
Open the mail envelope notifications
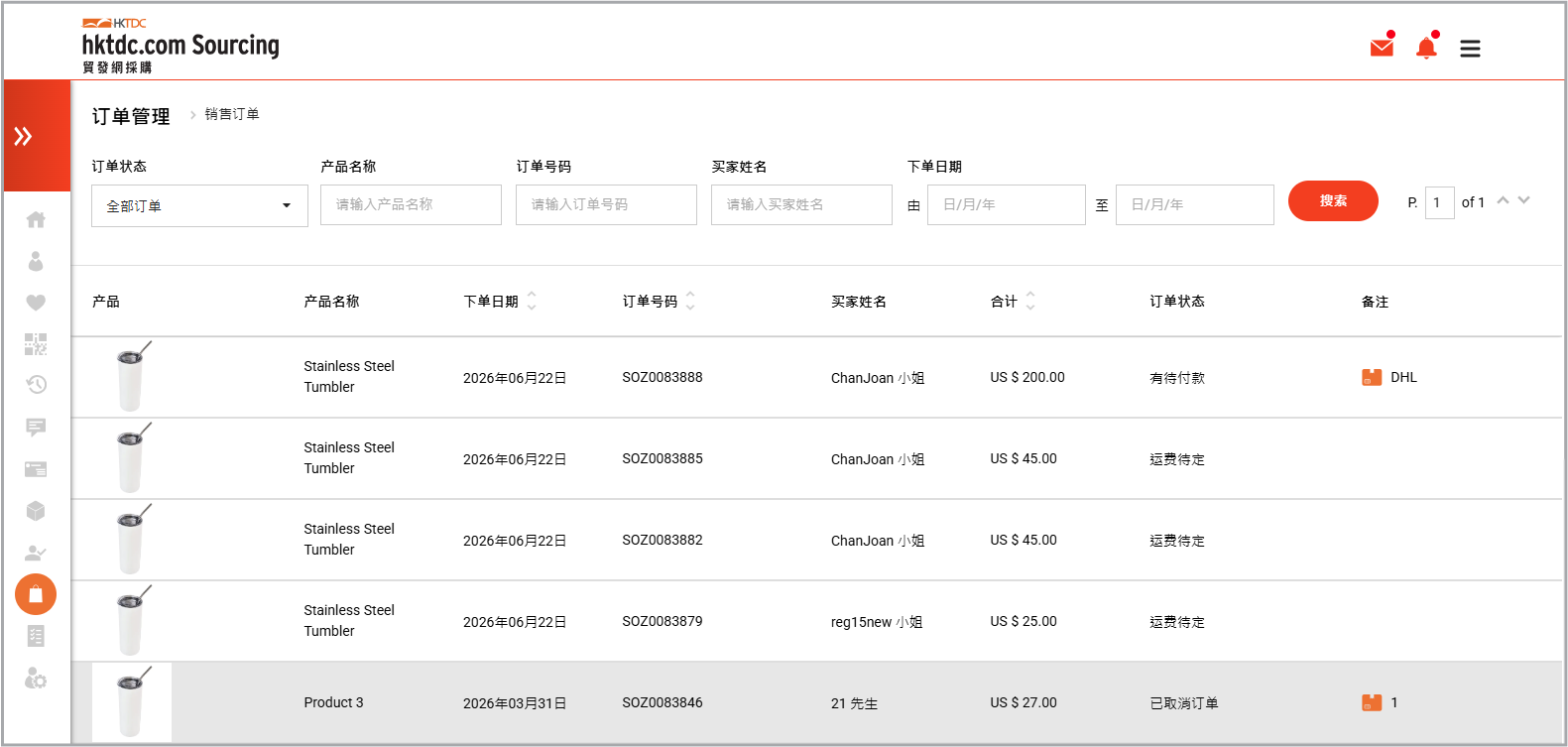click(x=1382, y=47)
